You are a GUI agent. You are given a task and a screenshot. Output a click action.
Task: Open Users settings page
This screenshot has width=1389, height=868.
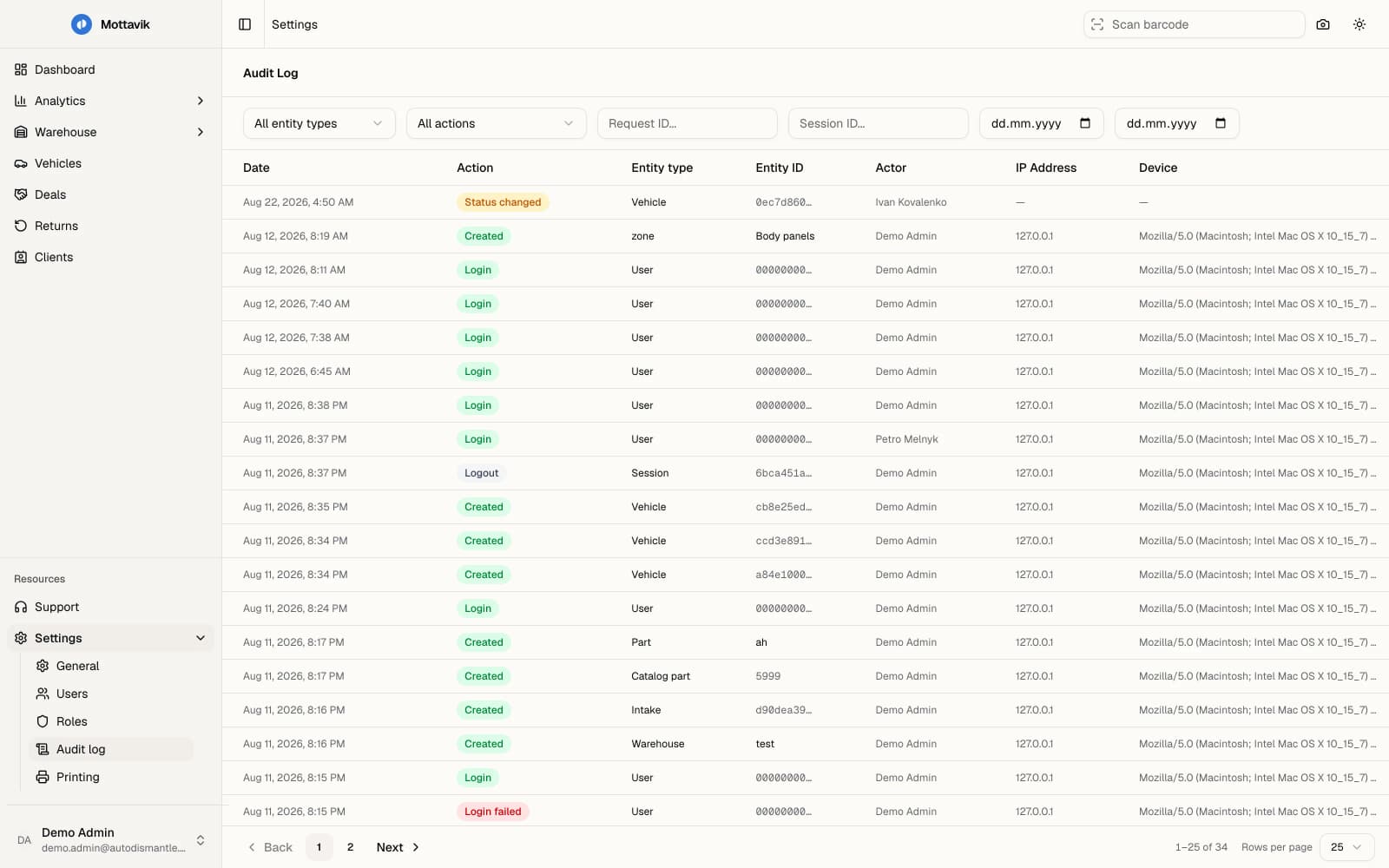click(x=111, y=694)
